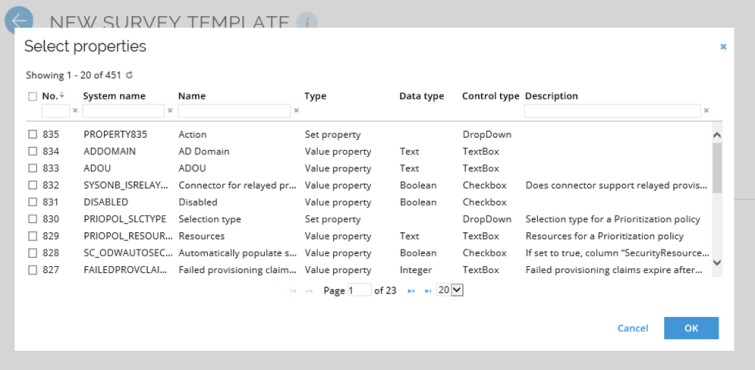This screenshot has height=370, width=755.
Task: Tick the checkbox for ADDOMAIN row 834
Action: [32, 151]
